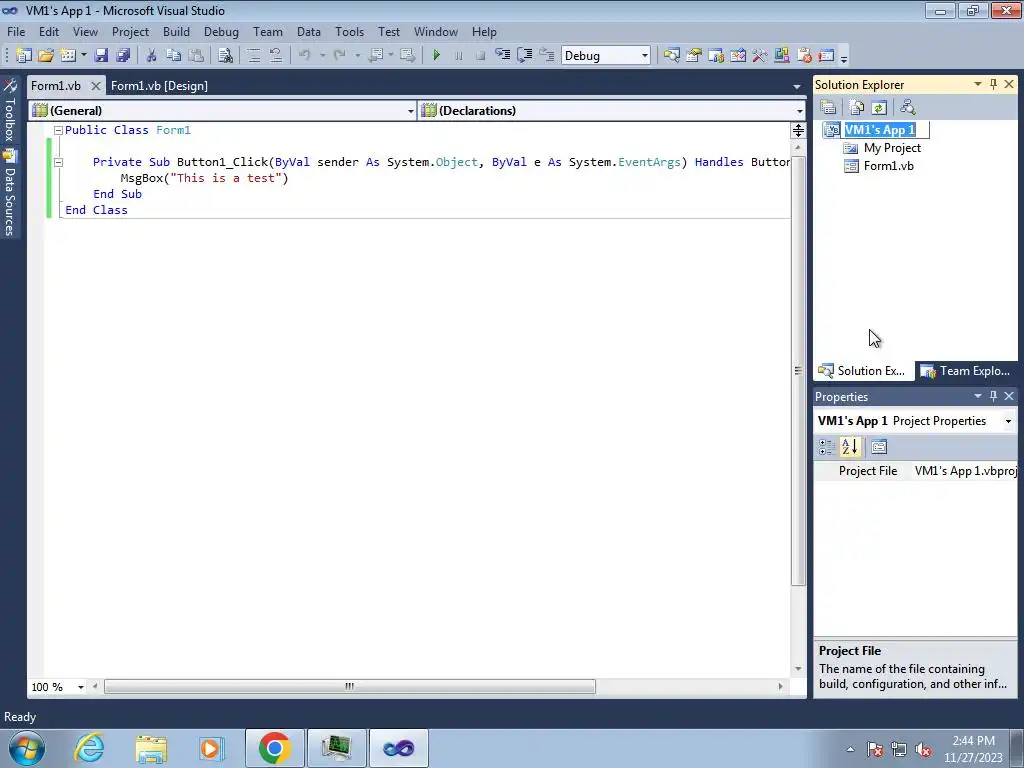
Task: Select My Project in Solution Explorer
Action: point(892,148)
